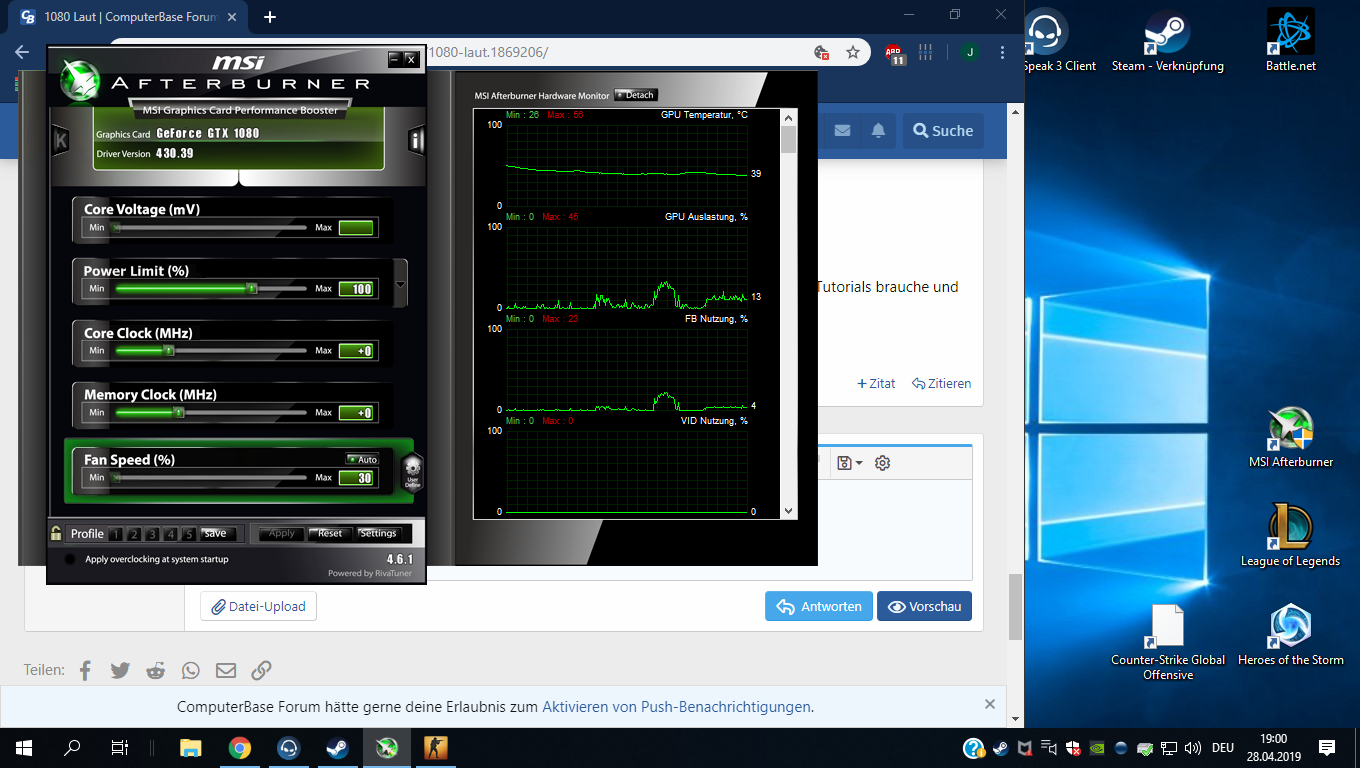Click the Core Voltage value field
1360x768 pixels.
click(x=356, y=228)
